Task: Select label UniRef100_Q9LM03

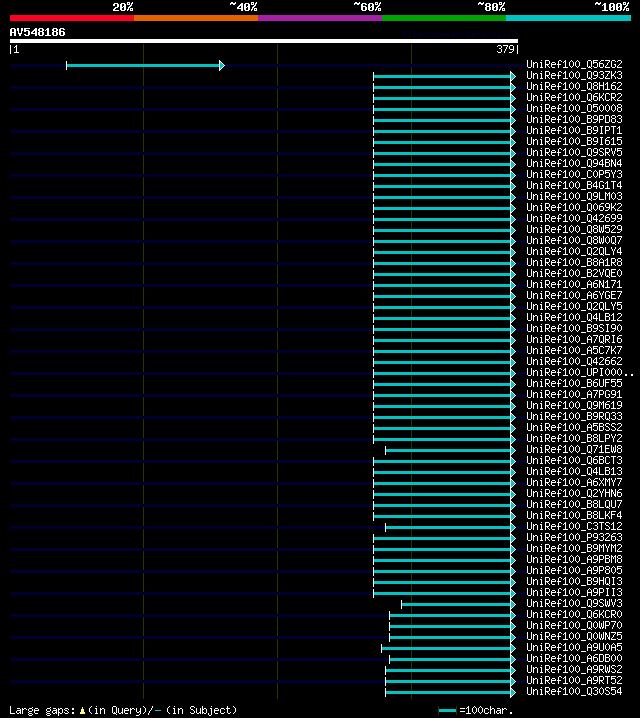Action: (x=574, y=196)
